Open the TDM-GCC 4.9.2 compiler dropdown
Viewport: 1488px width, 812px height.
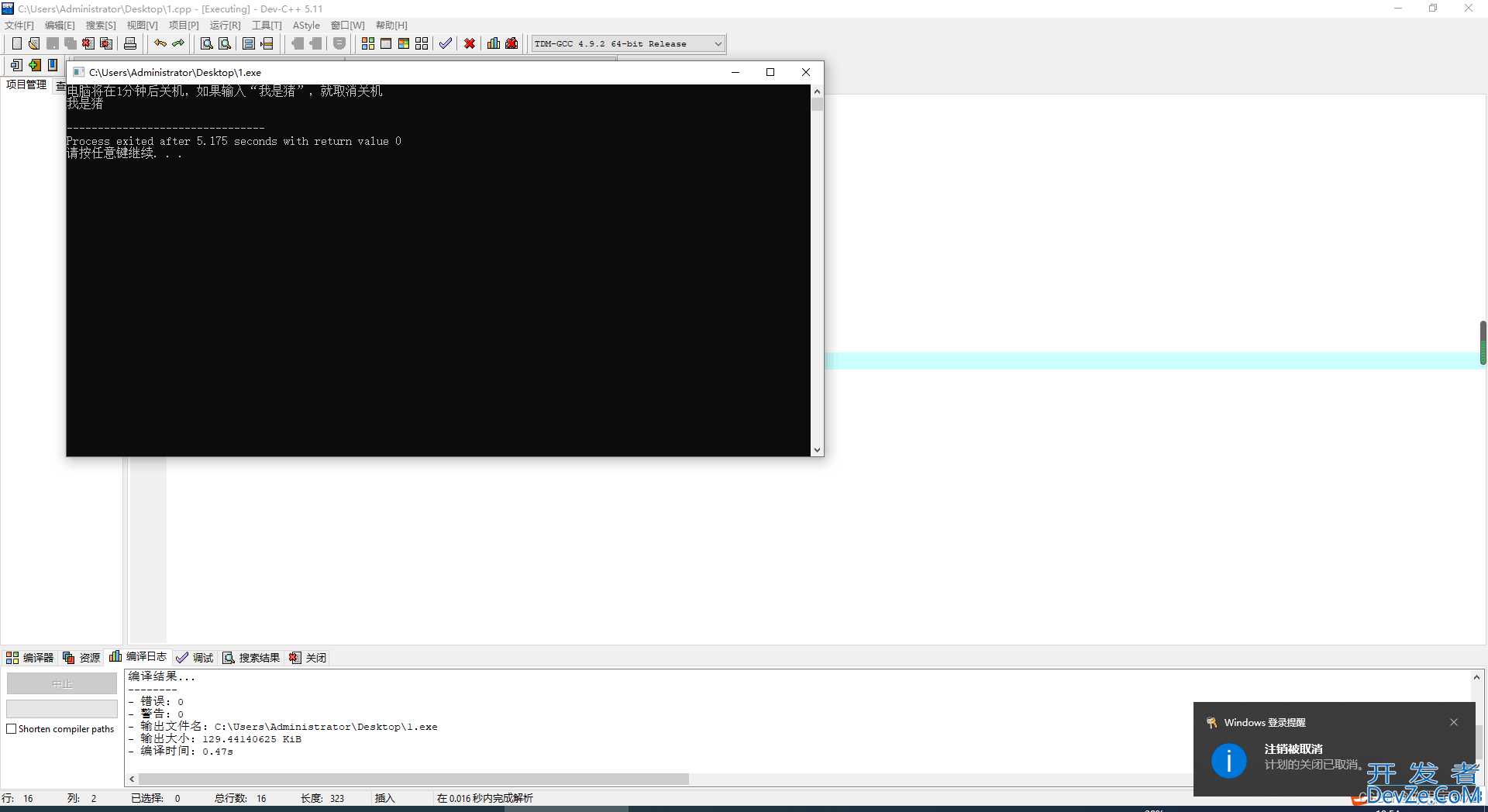tap(628, 44)
